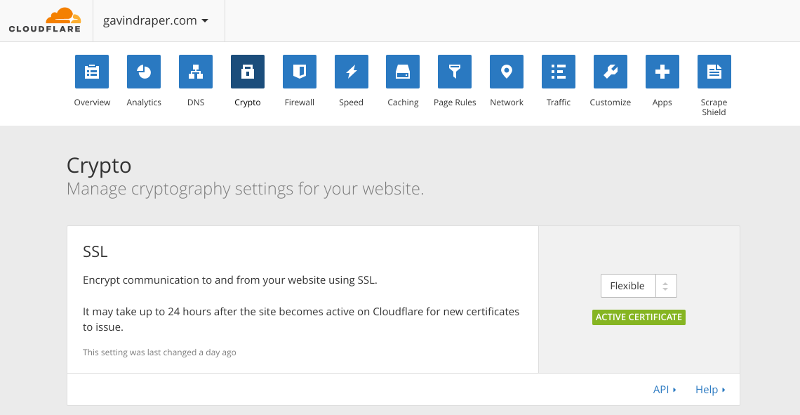Open the Caching drive icon
This screenshot has width=800, height=415.
coord(403,72)
